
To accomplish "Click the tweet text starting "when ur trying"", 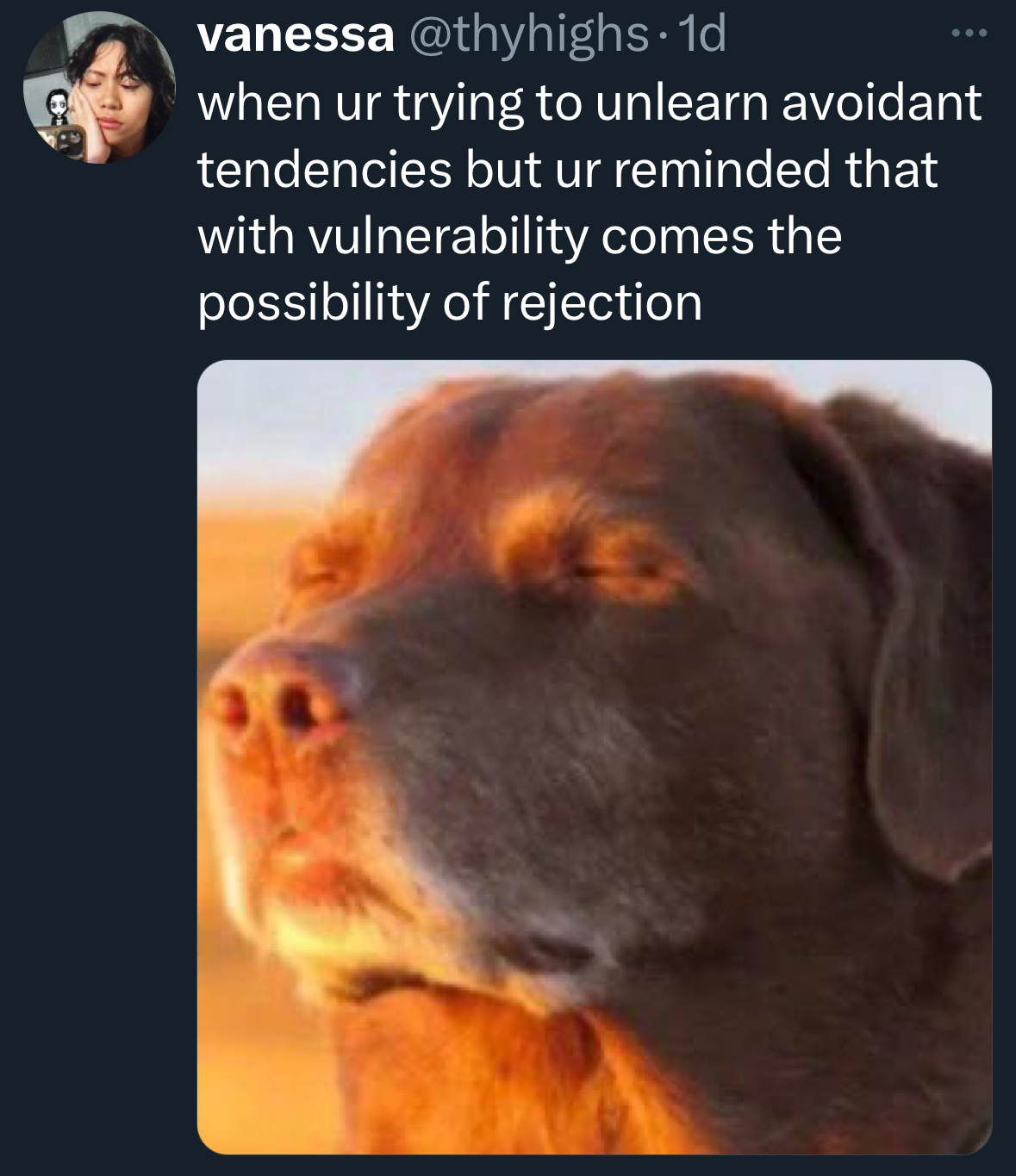I will (589, 202).
